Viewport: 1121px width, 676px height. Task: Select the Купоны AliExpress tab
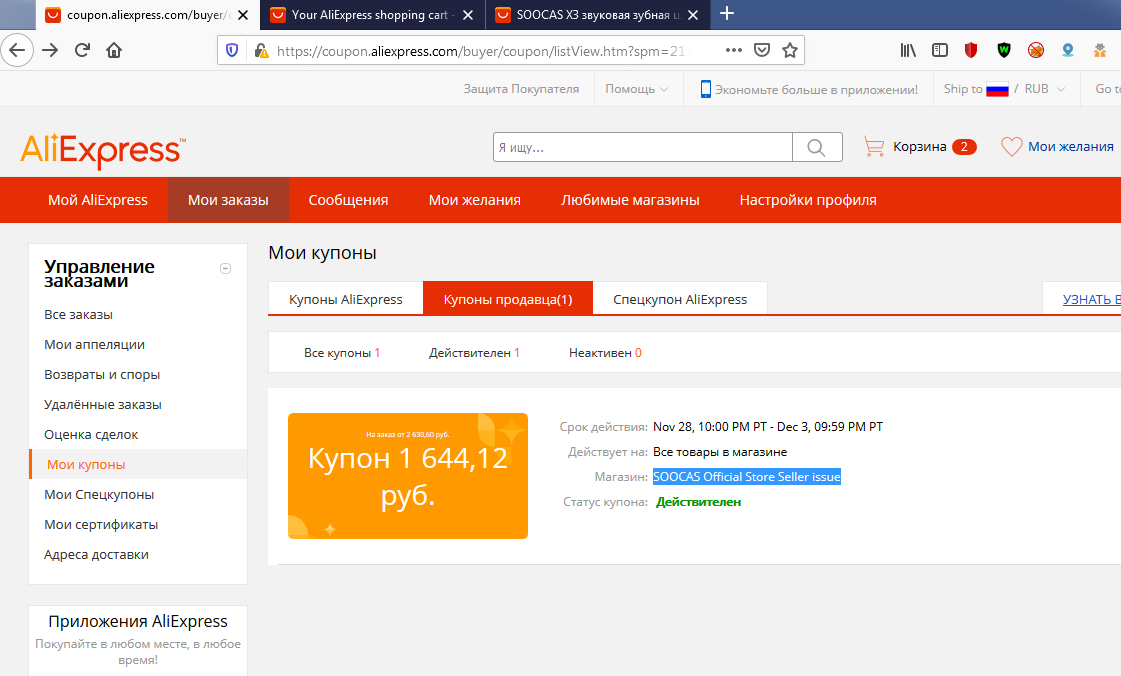click(346, 299)
